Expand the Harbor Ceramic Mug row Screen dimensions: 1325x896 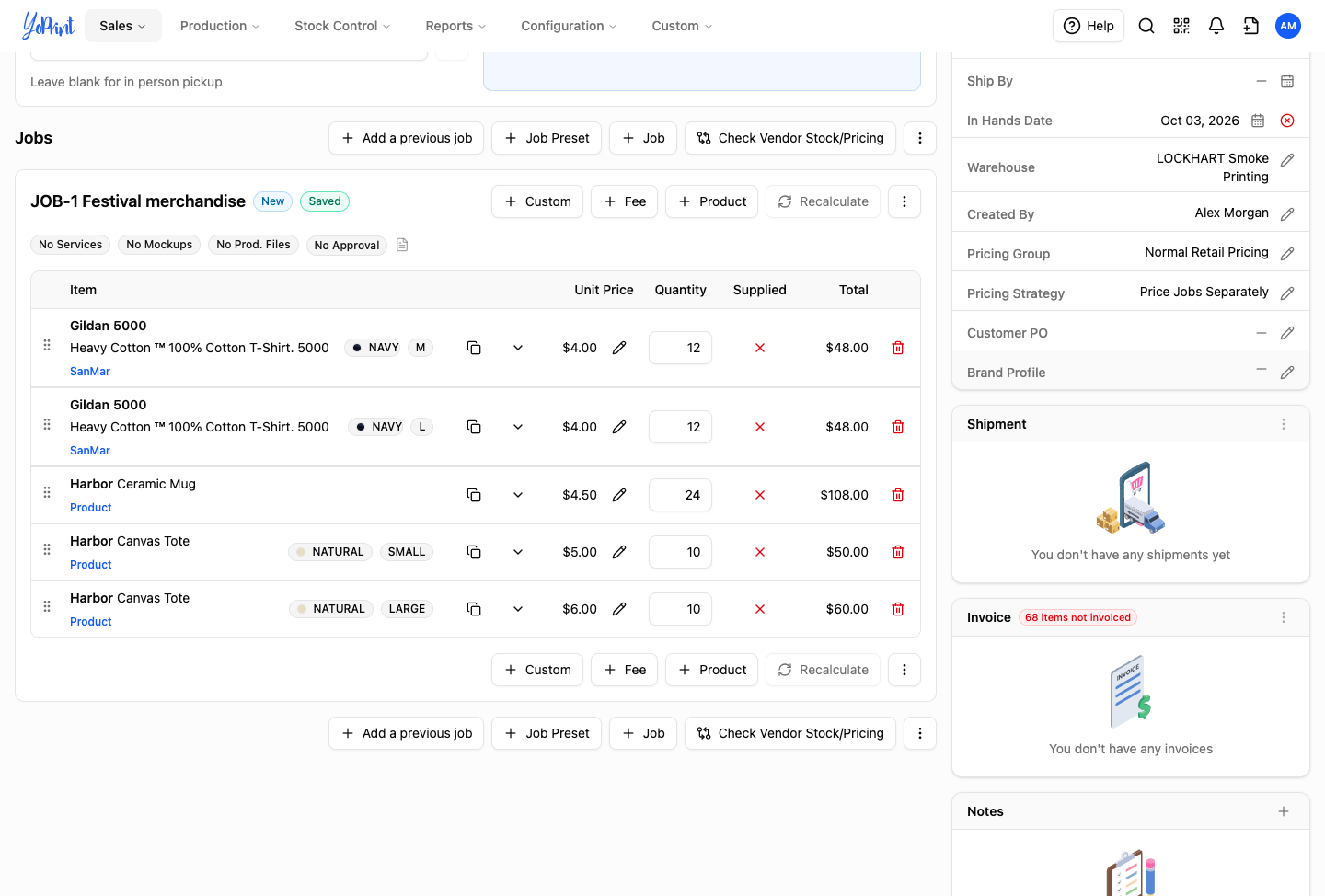[x=518, y=495]
